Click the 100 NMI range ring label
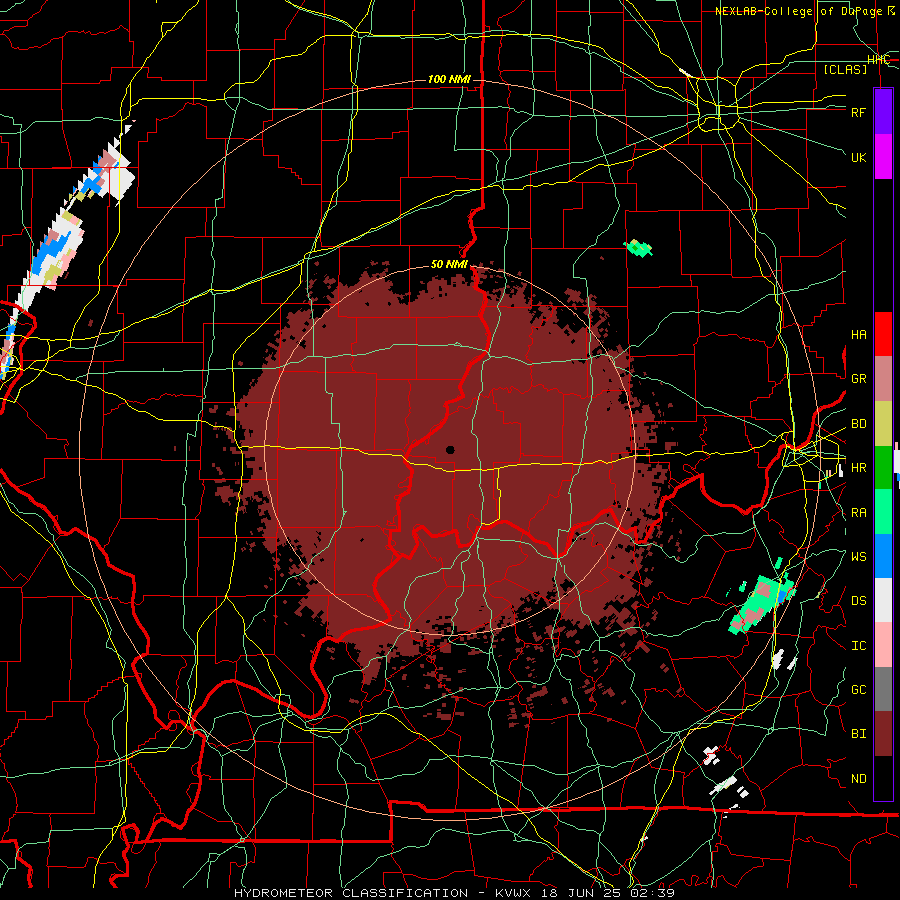Viewport: 900px width, 900px height. coord(449,79)
